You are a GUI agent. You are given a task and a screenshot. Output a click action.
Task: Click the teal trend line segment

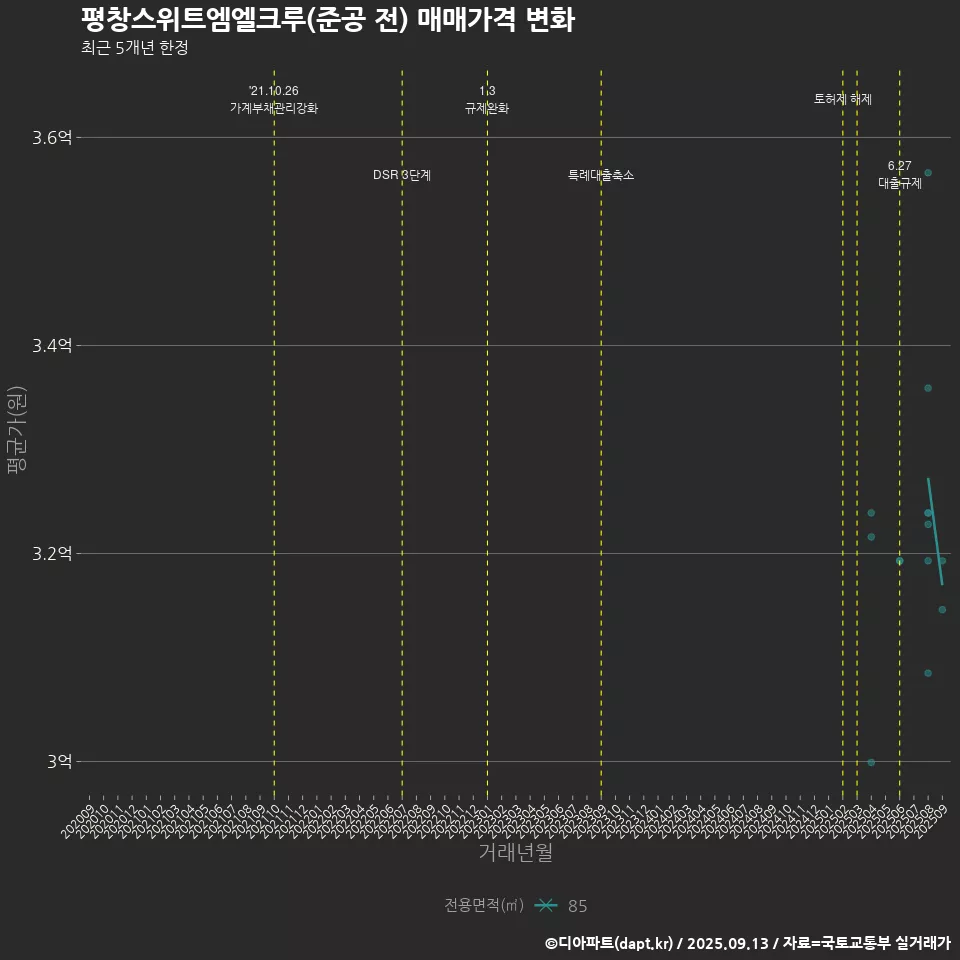[935, 531]
